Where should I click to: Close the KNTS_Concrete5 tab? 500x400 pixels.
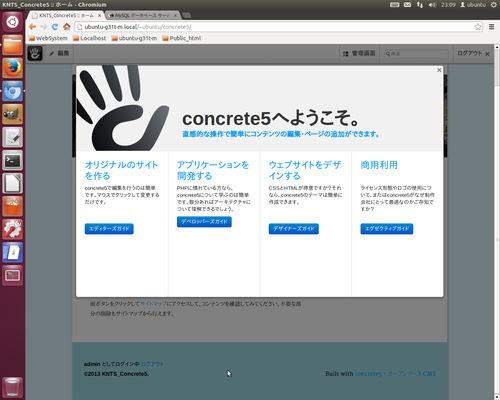point(99,15)
